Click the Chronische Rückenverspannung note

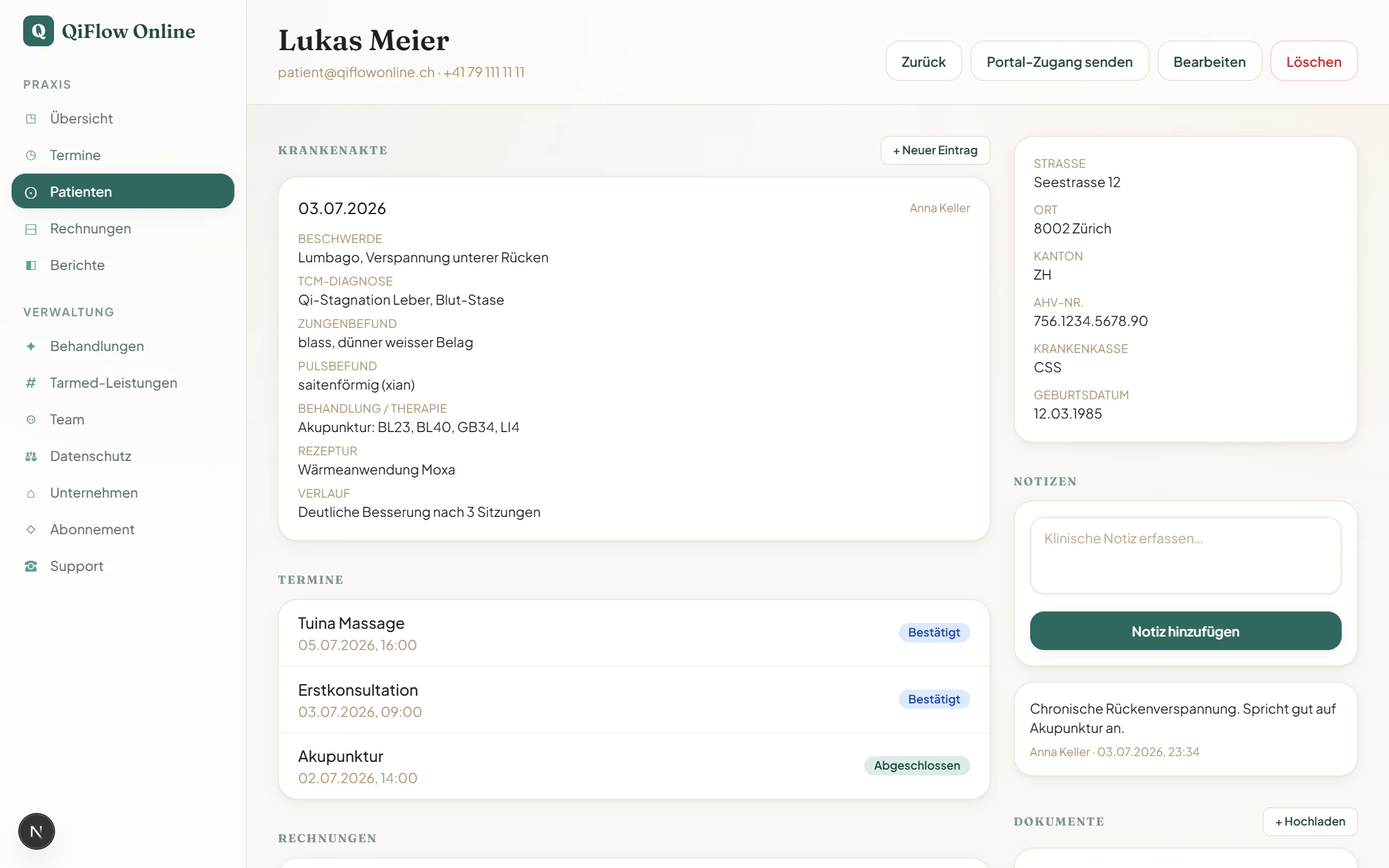(x=1183, y=718)
